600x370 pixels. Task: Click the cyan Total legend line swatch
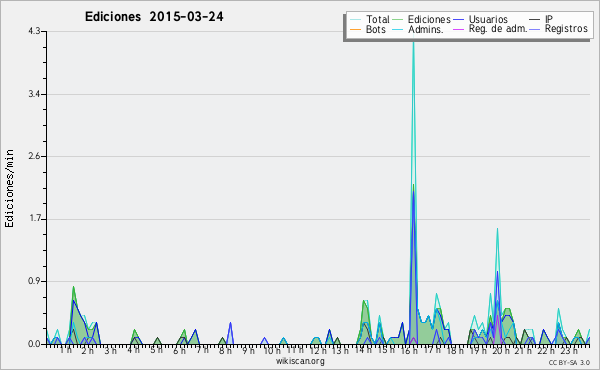(355, 20)
